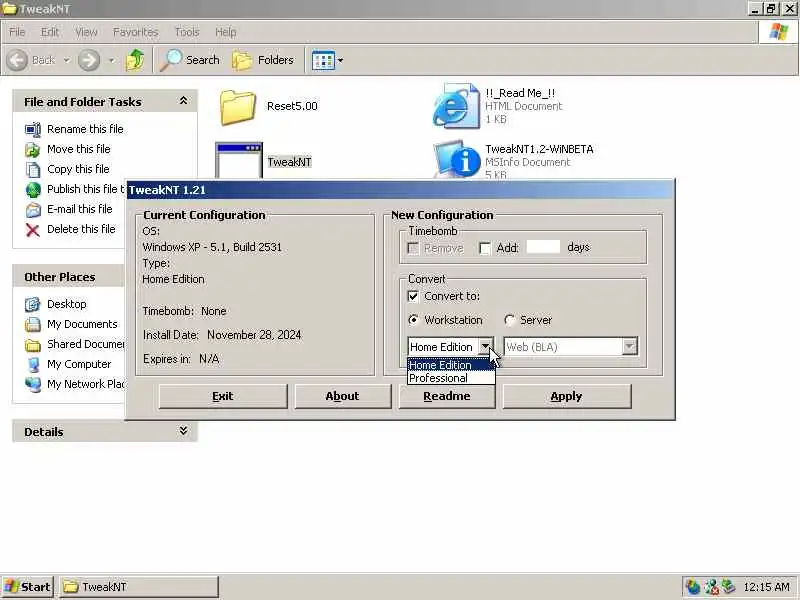Screen dimensions: 800x600
Task: Click Copy this file task icon
Action: [33, 169]
